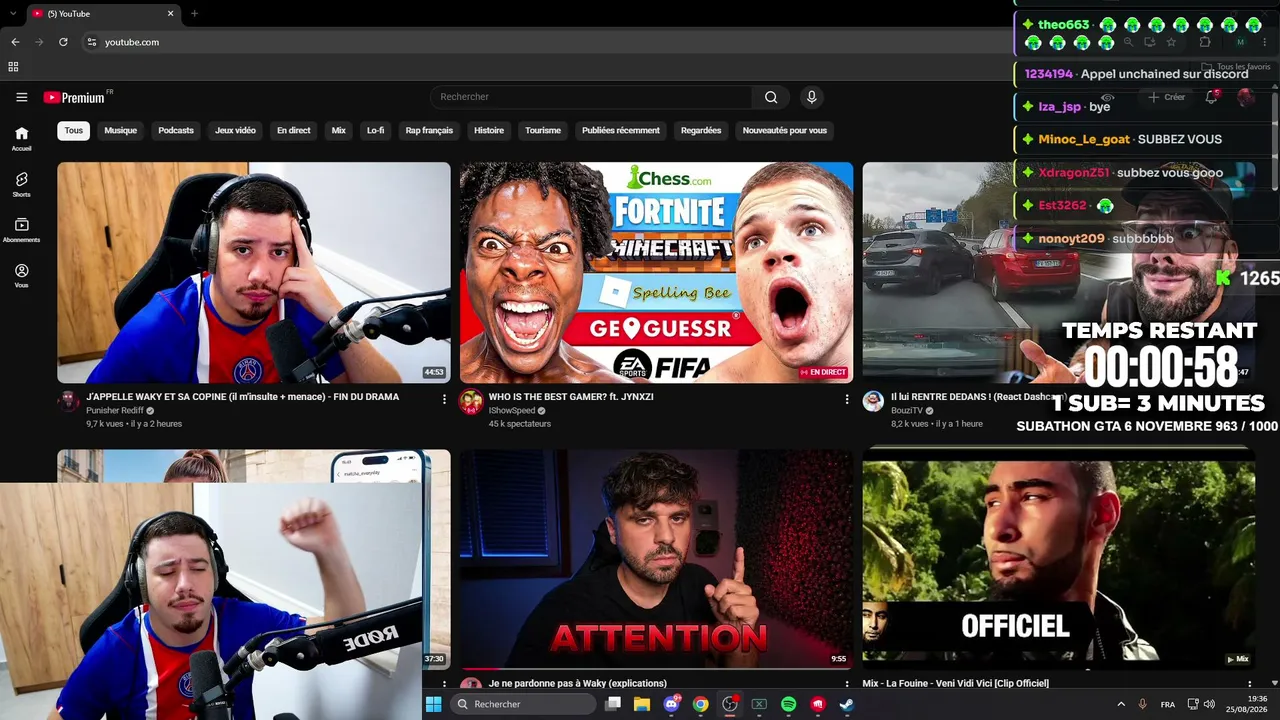Viewport: 1280px width, 720px height.
Task: Play the Chess.com Fortnite live stream thumbnail
Action: (656, 272)
